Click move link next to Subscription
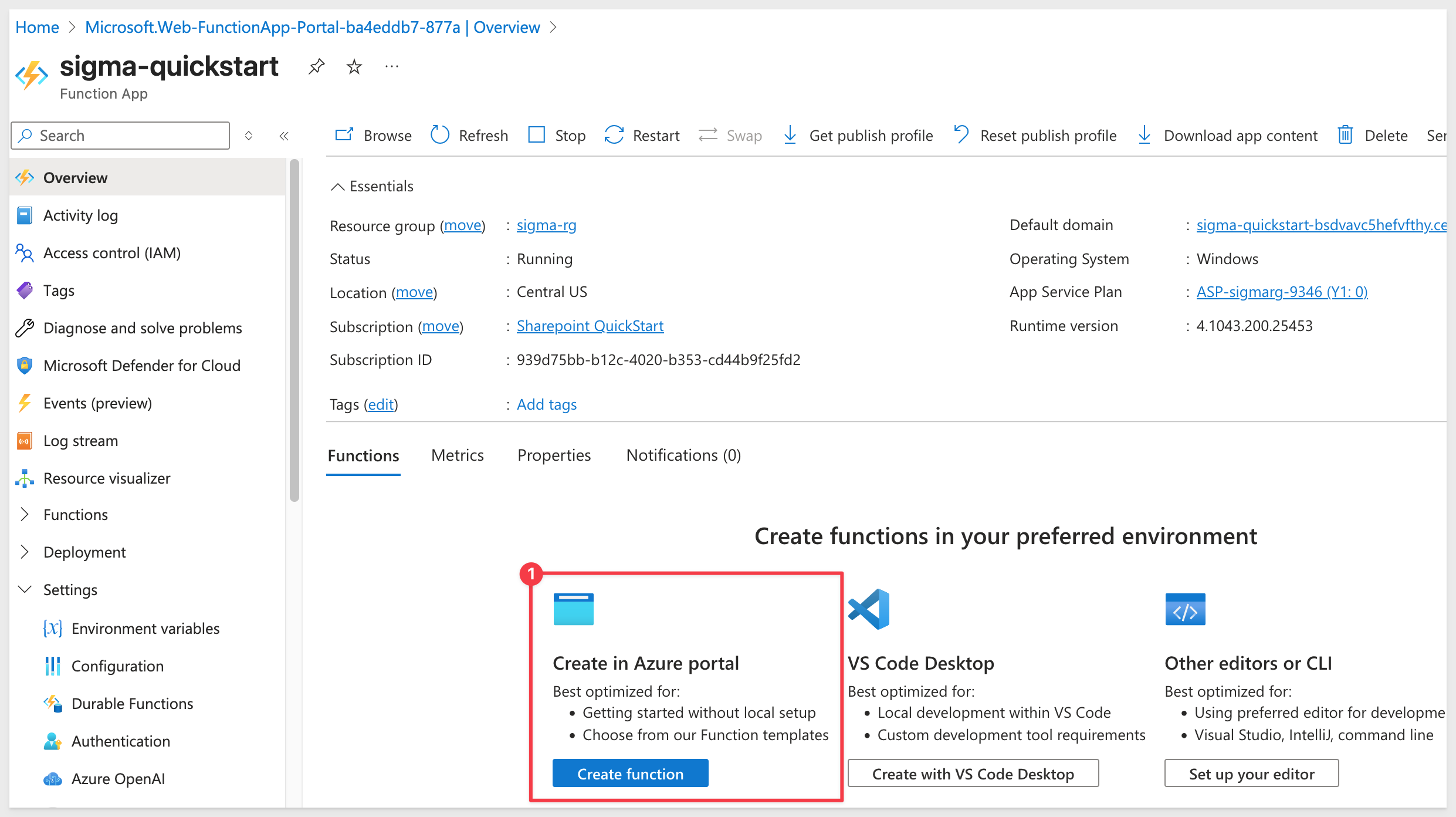Viewport: 1456px width, 817px height. tap(441, 326)
